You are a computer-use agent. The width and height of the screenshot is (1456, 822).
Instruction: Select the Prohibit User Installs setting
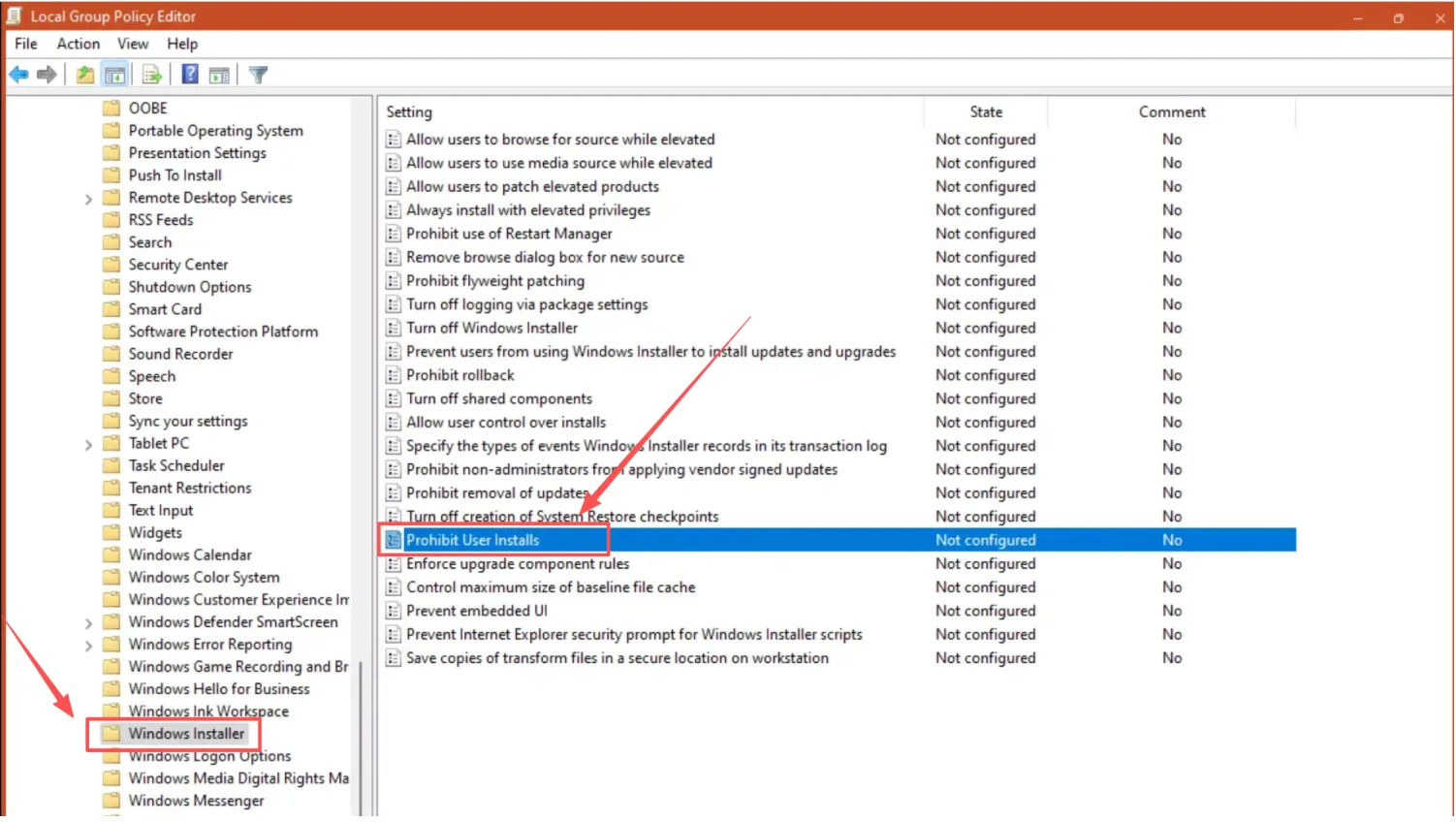(472, 540)
